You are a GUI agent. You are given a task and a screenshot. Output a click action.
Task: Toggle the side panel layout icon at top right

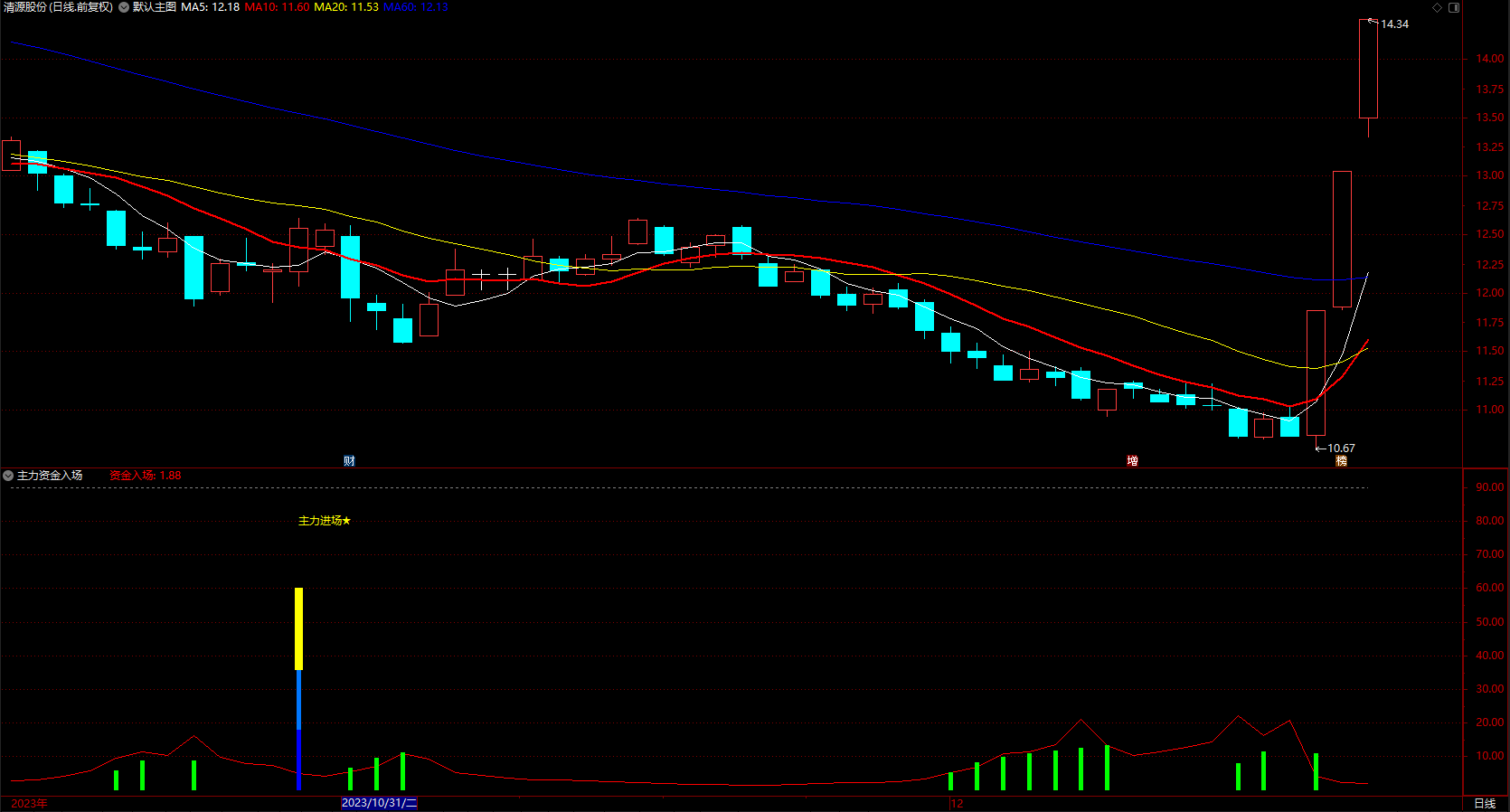[x=1454, y=7]
